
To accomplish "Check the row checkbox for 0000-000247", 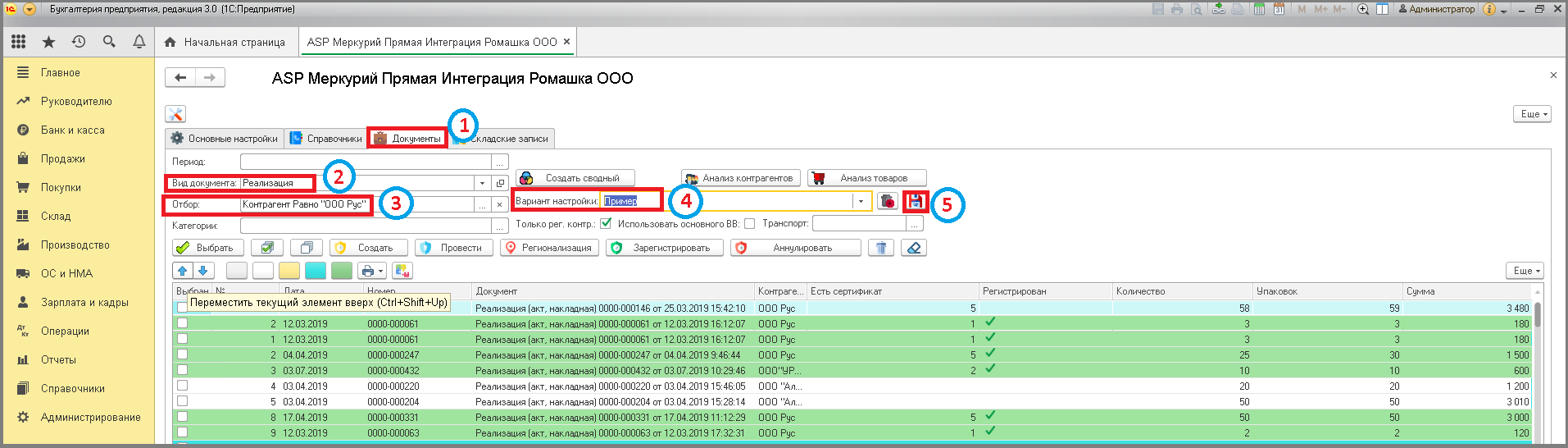I will coord(182,354).
